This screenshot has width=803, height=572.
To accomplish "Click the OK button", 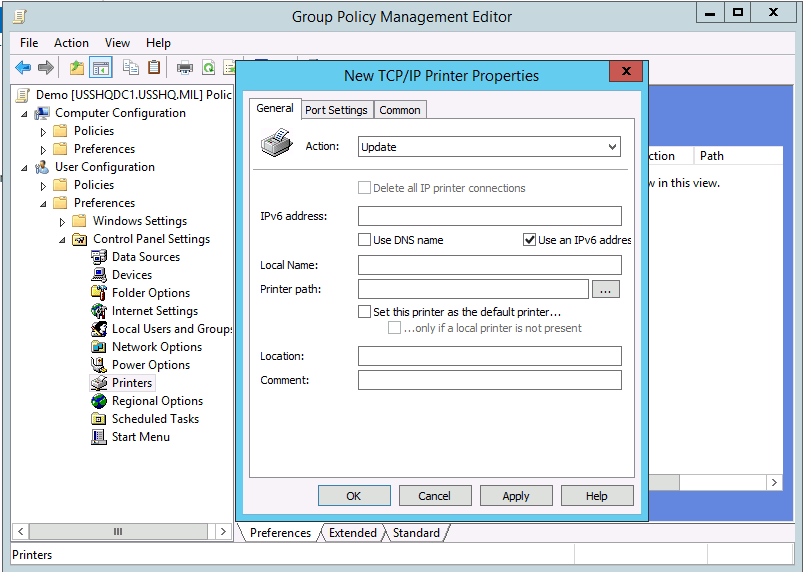I will (x=354, y=496).
